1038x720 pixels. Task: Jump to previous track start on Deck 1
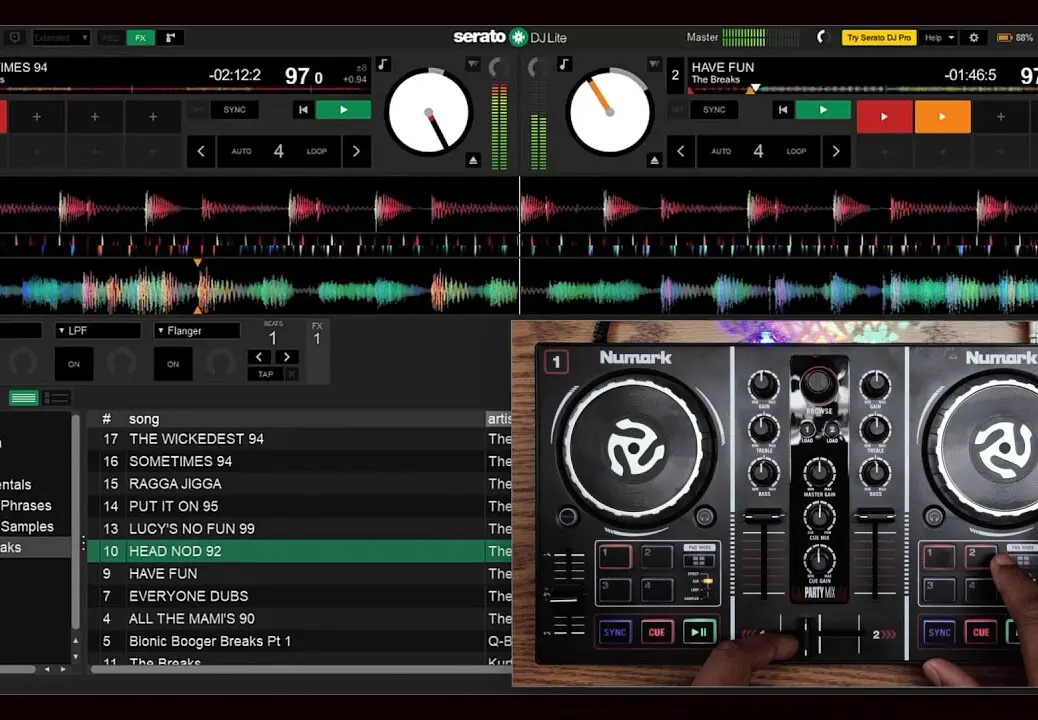(303, 110)
